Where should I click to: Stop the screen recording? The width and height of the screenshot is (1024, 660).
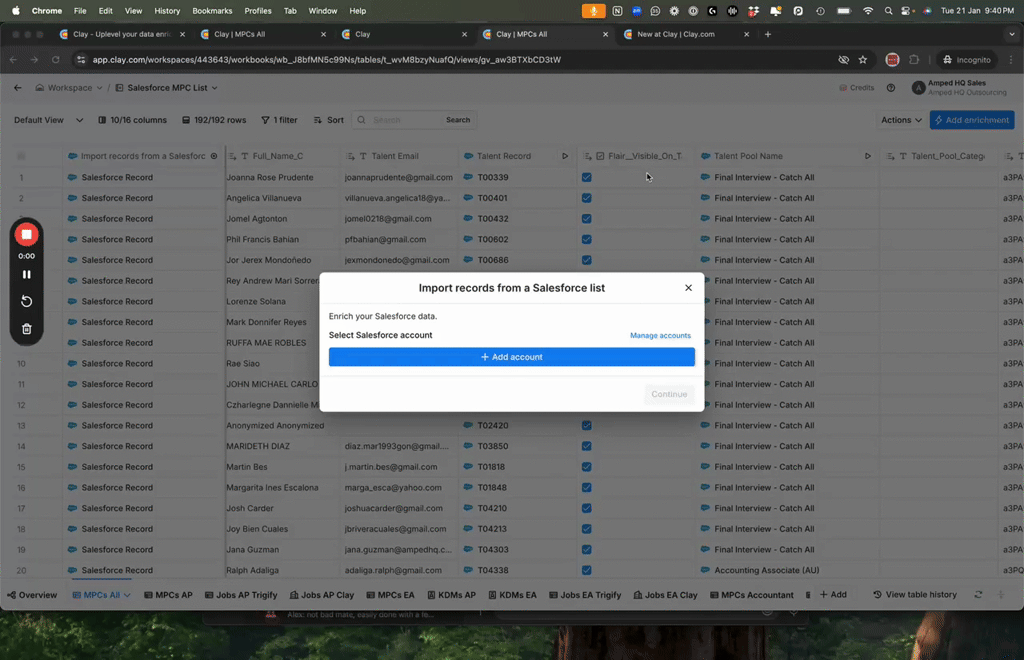[x=27, y=234]
